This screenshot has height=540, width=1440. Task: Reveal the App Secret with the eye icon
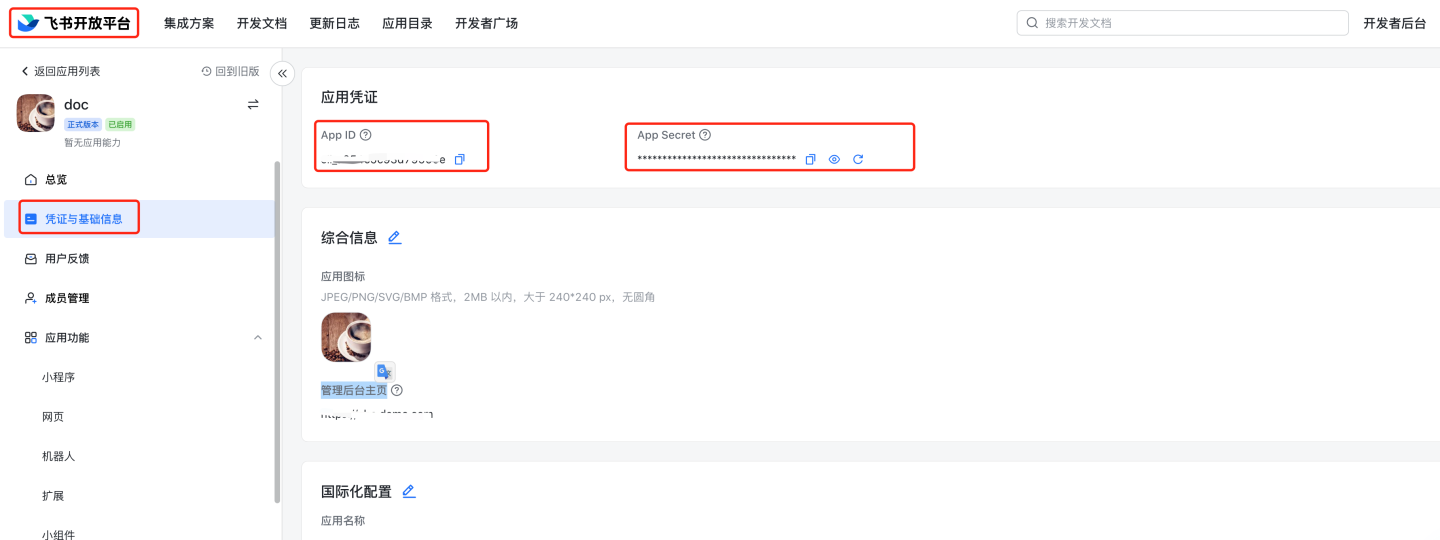(x=834, y=159)
